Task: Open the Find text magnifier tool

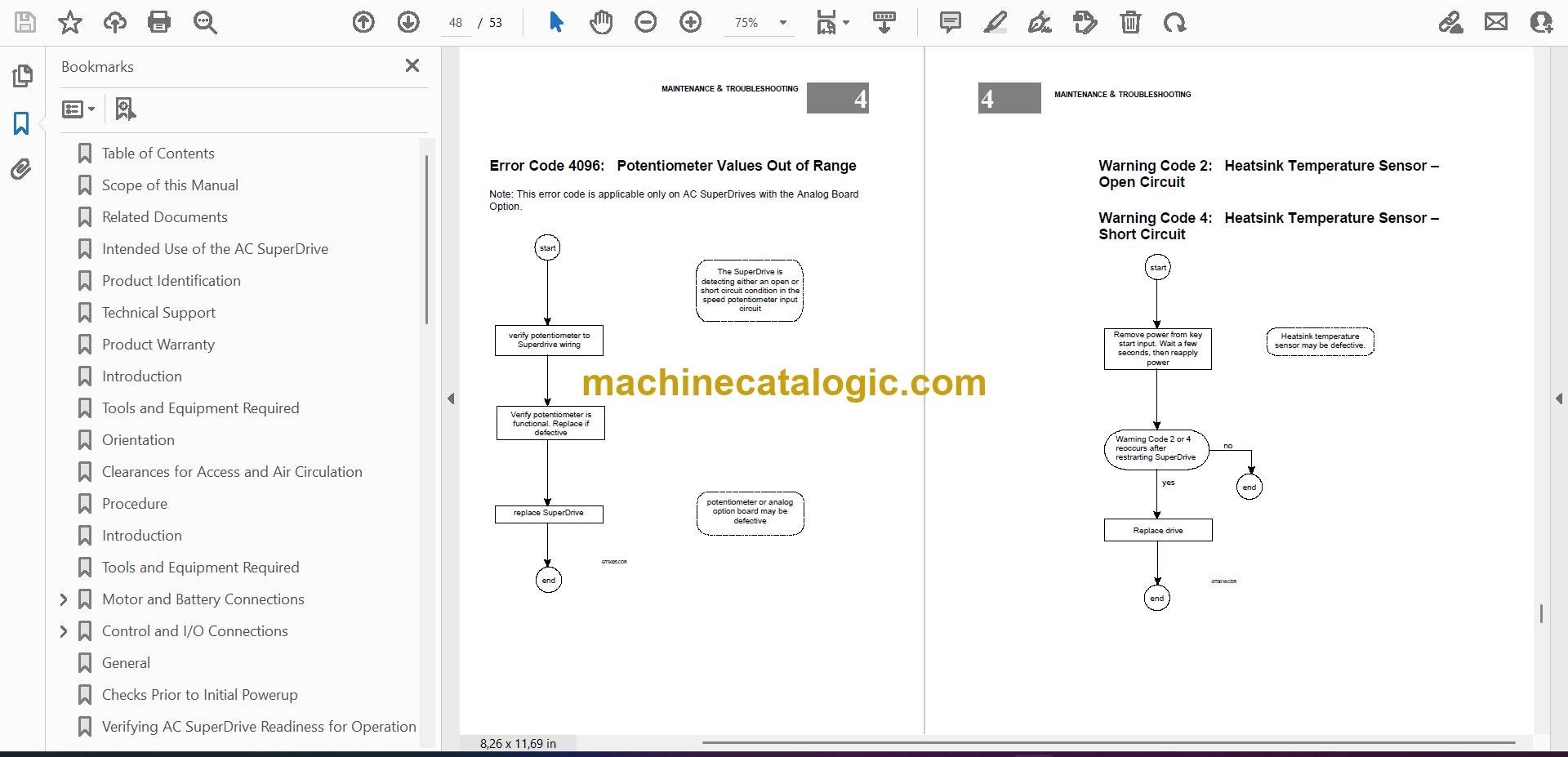Action: 205,22
